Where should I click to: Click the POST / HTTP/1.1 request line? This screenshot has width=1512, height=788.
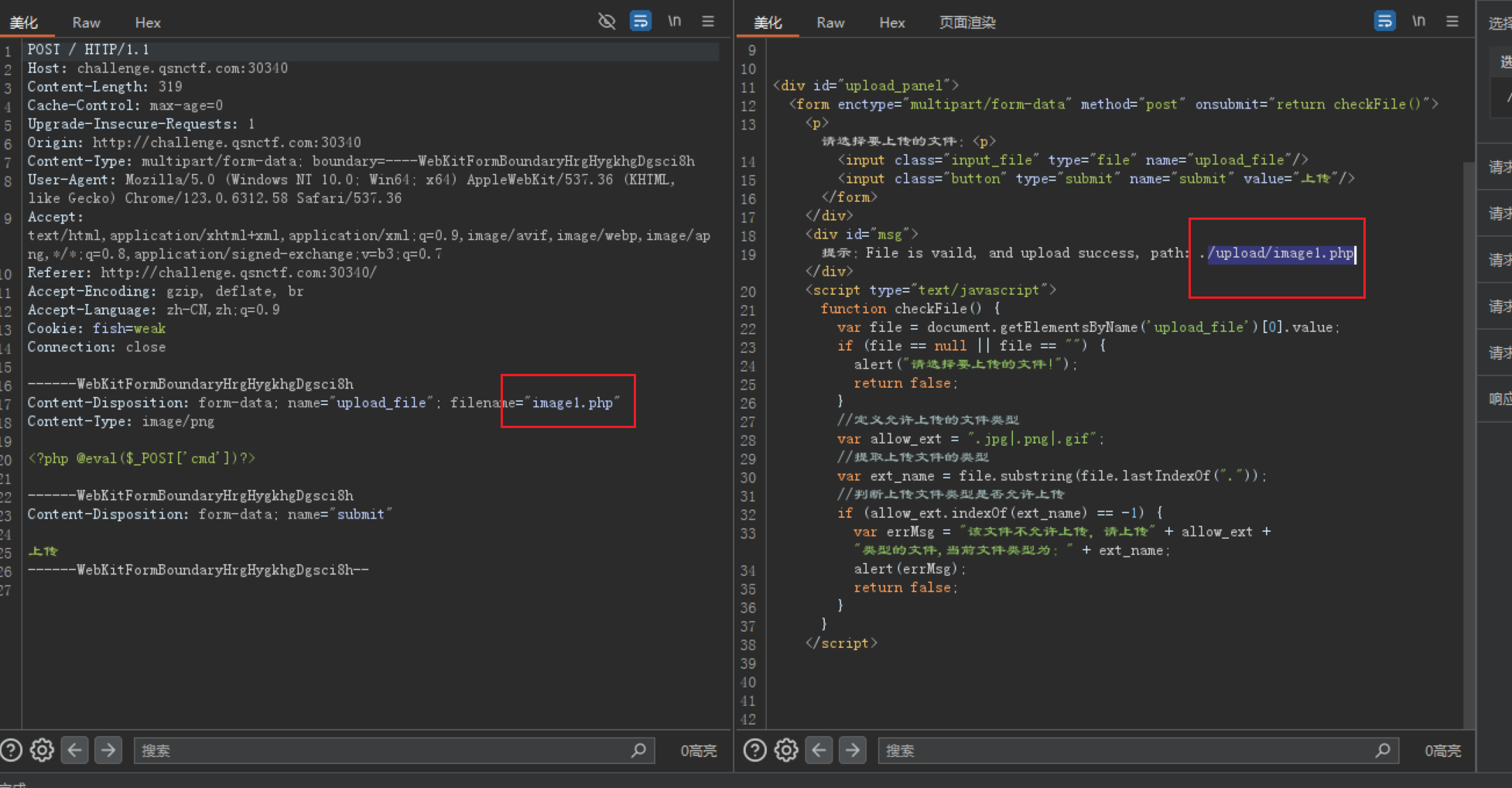click(88, 50)
